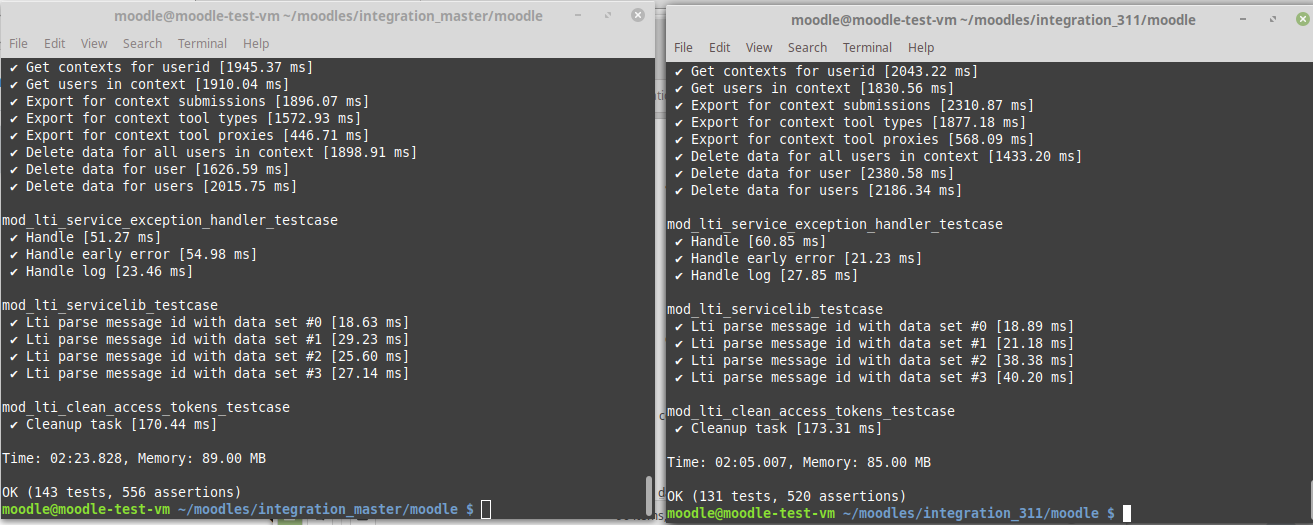Click 'Delete data for users [2015.75 ms]' line
The image size is (1313, 525).
tap(152, 186)
